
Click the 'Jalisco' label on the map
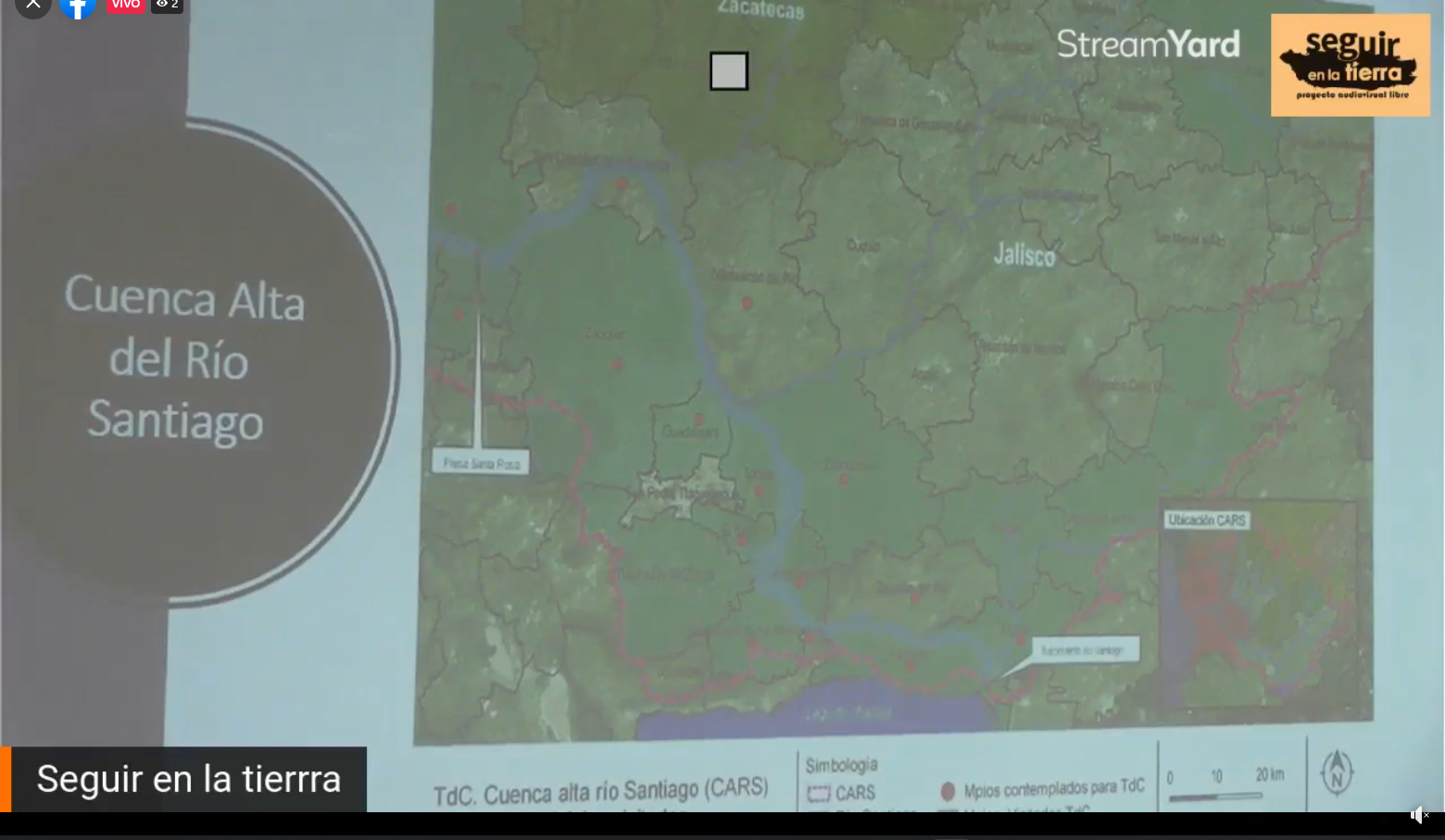[1024, 255]
